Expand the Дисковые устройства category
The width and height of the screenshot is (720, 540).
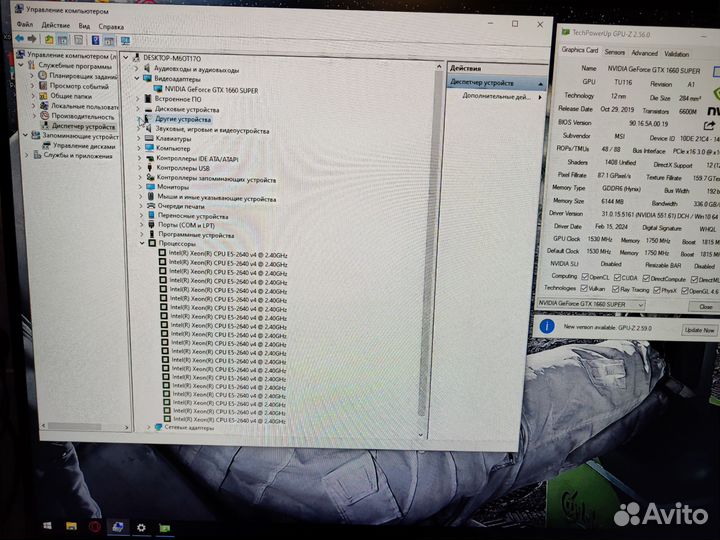pyautogui.click(x=138, y=109)
